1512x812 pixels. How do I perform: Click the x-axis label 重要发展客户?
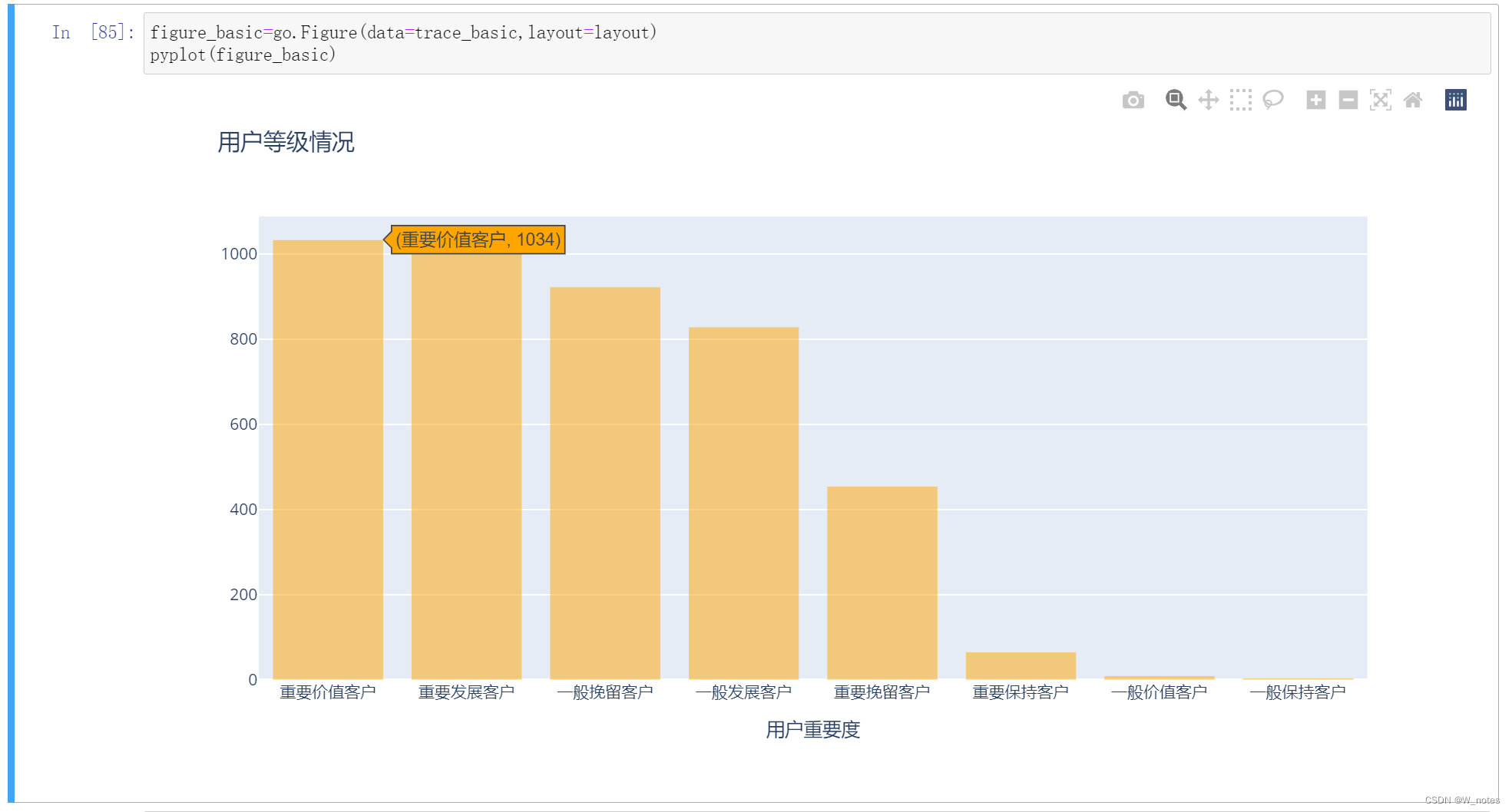466,692
